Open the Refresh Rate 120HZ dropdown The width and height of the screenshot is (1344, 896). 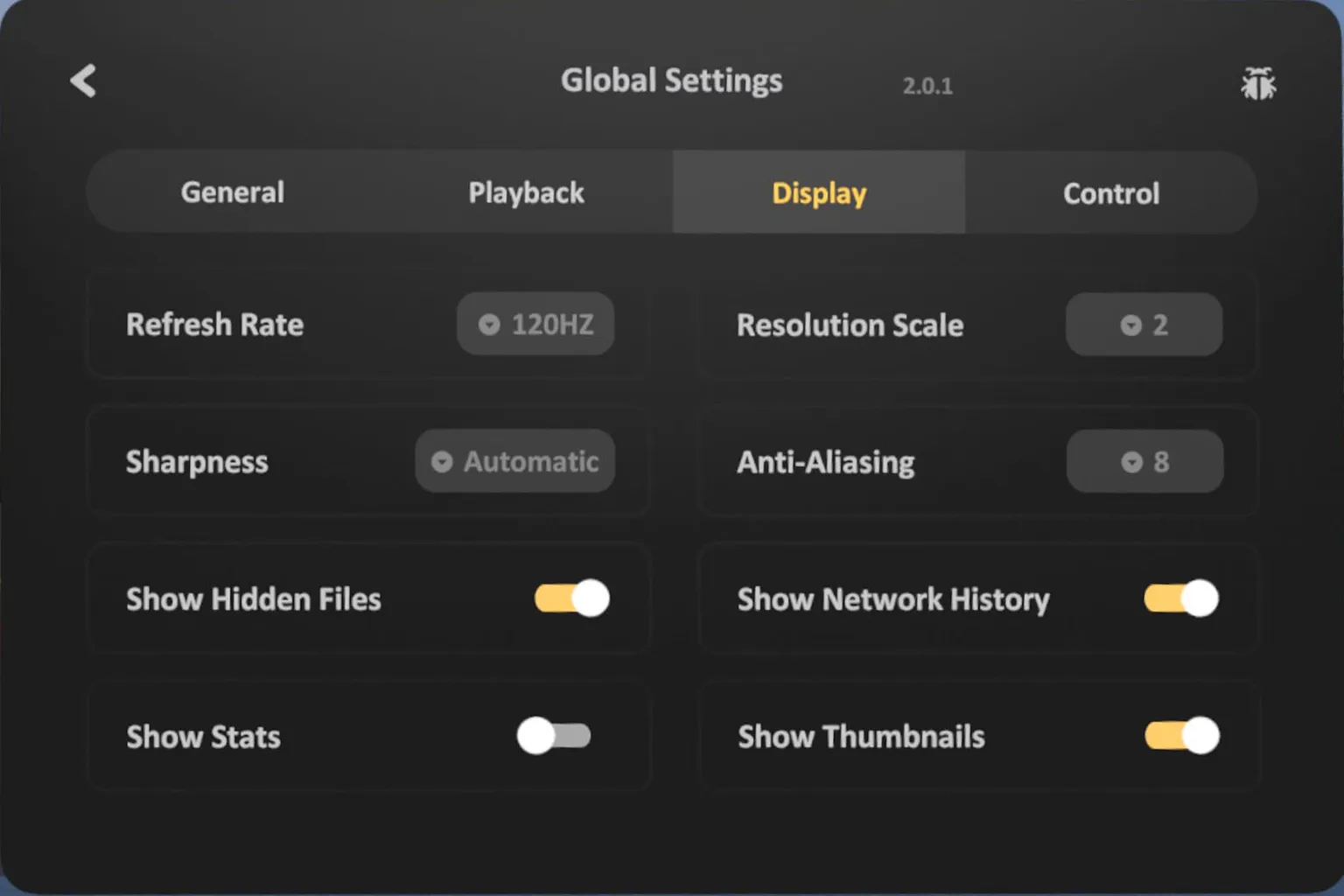point(535,325)
